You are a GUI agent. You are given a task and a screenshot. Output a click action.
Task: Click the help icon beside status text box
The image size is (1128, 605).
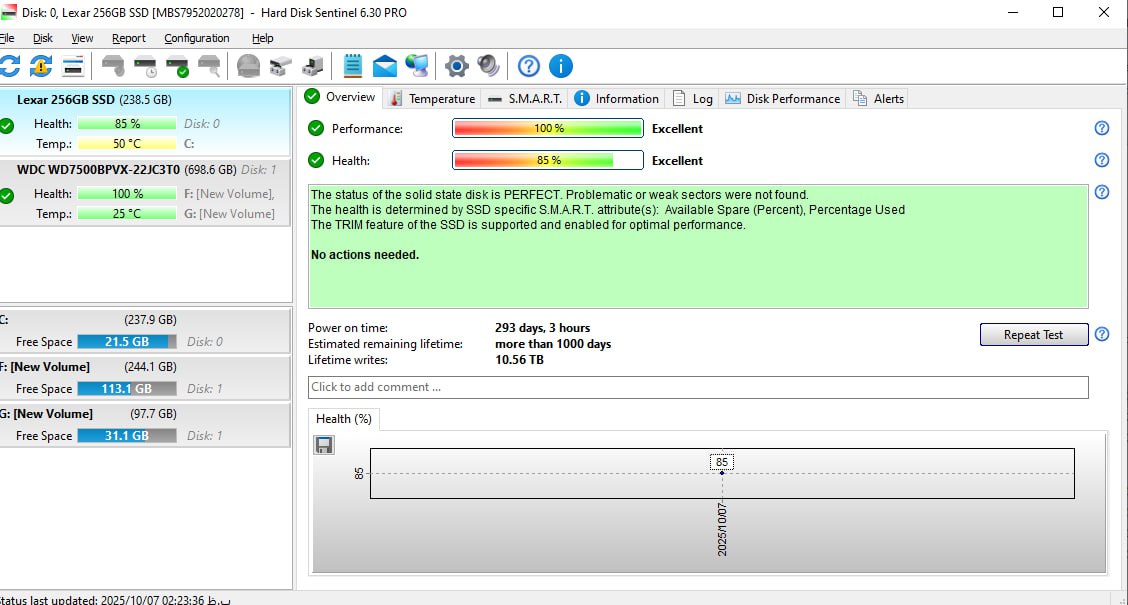(x=1101, y=192)
